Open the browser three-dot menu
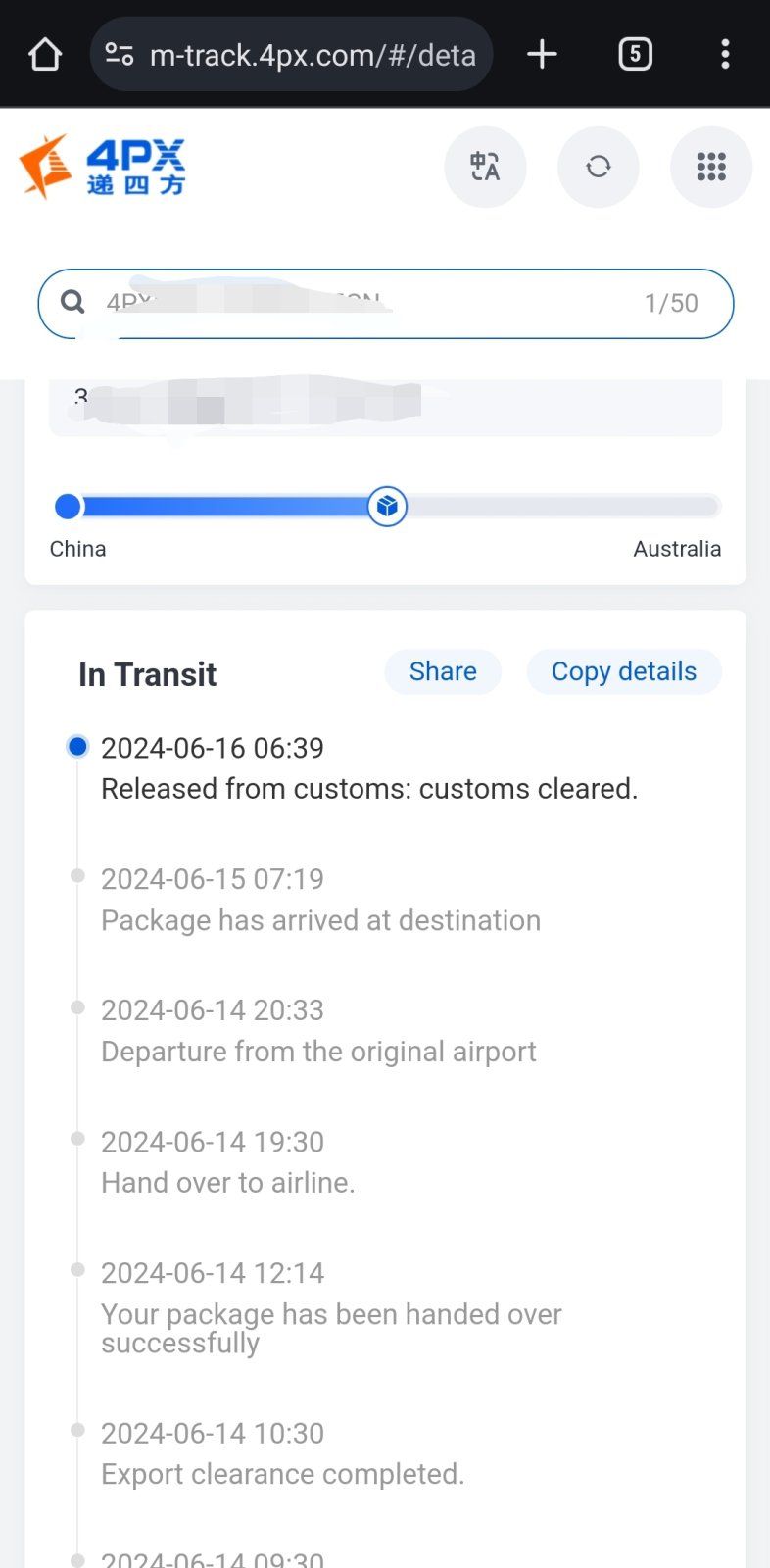The image size is (770, 1568). [725, 54]
